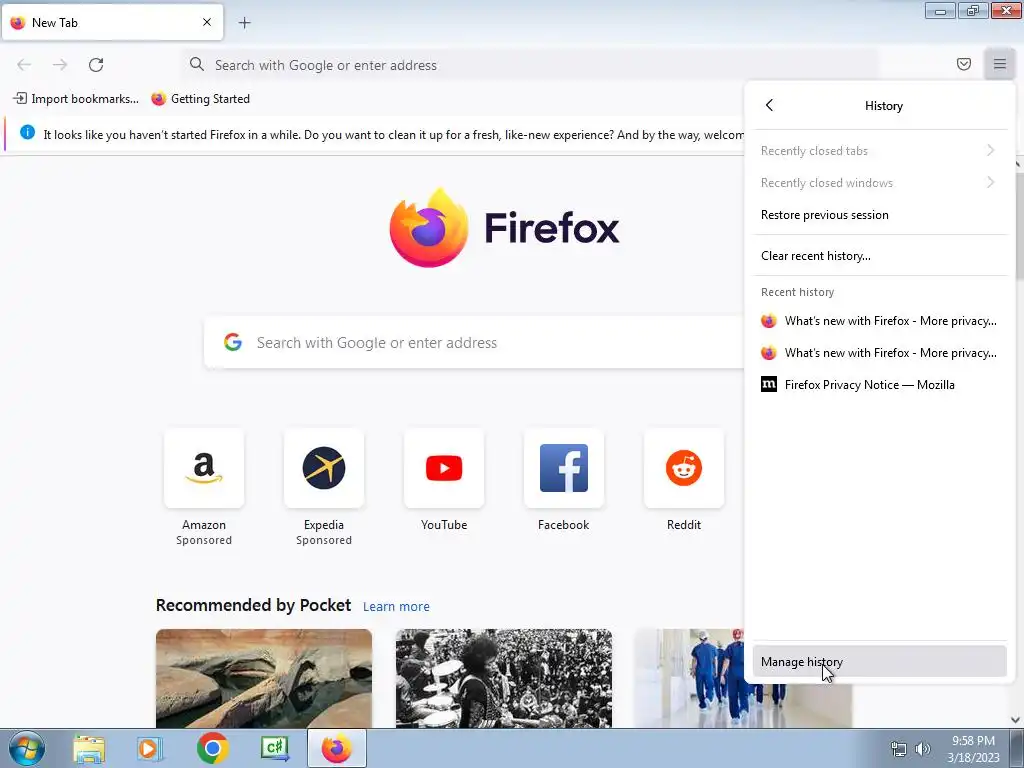
Task: Click the search magnifier in address bar
Action: [x=197, y=64]
